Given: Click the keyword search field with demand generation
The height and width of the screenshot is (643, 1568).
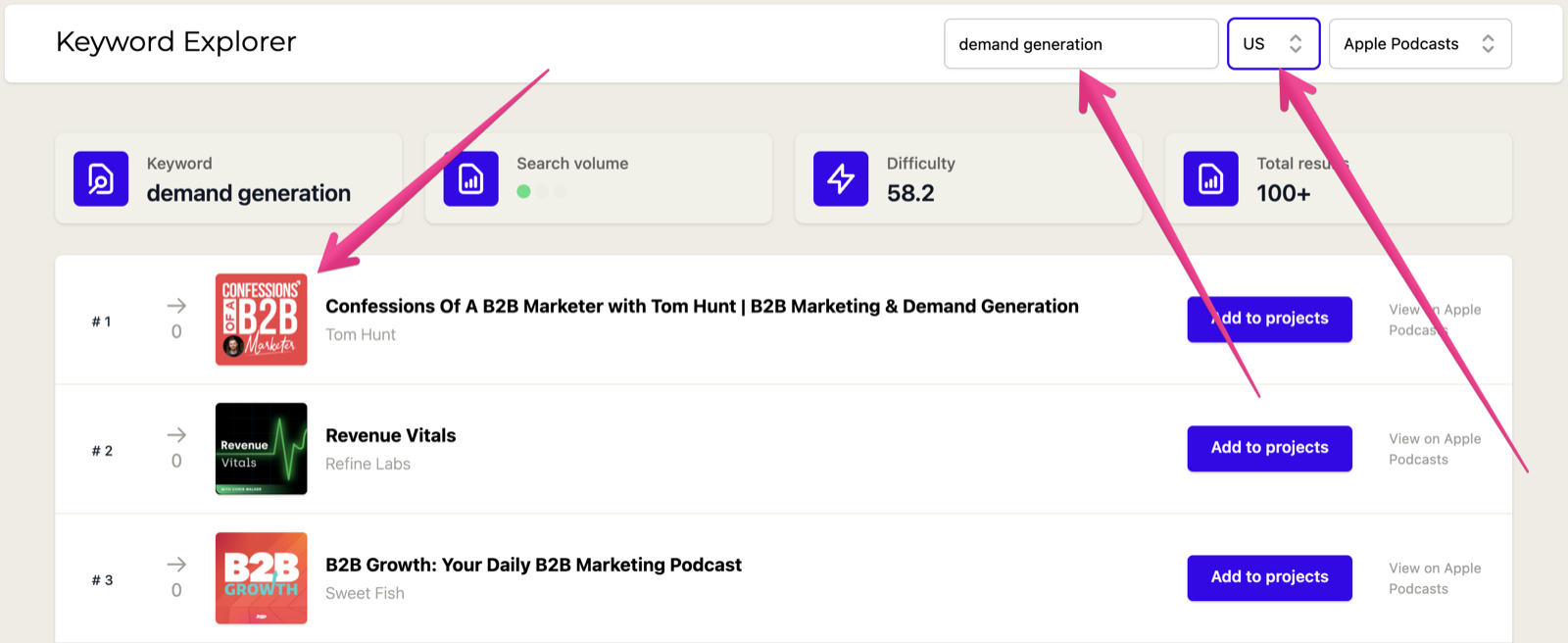Looking at the screenshot, I should click(1081, 44).
